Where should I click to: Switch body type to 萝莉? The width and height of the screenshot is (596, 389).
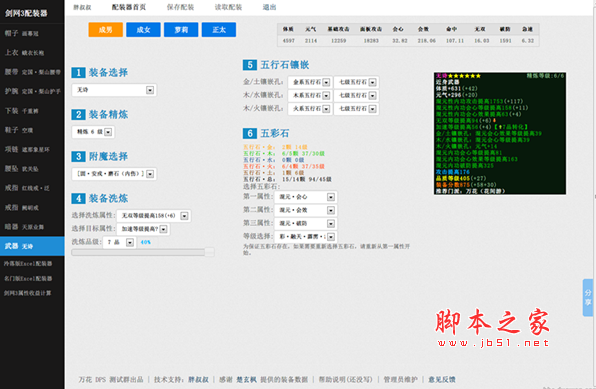tap(181, 30)
